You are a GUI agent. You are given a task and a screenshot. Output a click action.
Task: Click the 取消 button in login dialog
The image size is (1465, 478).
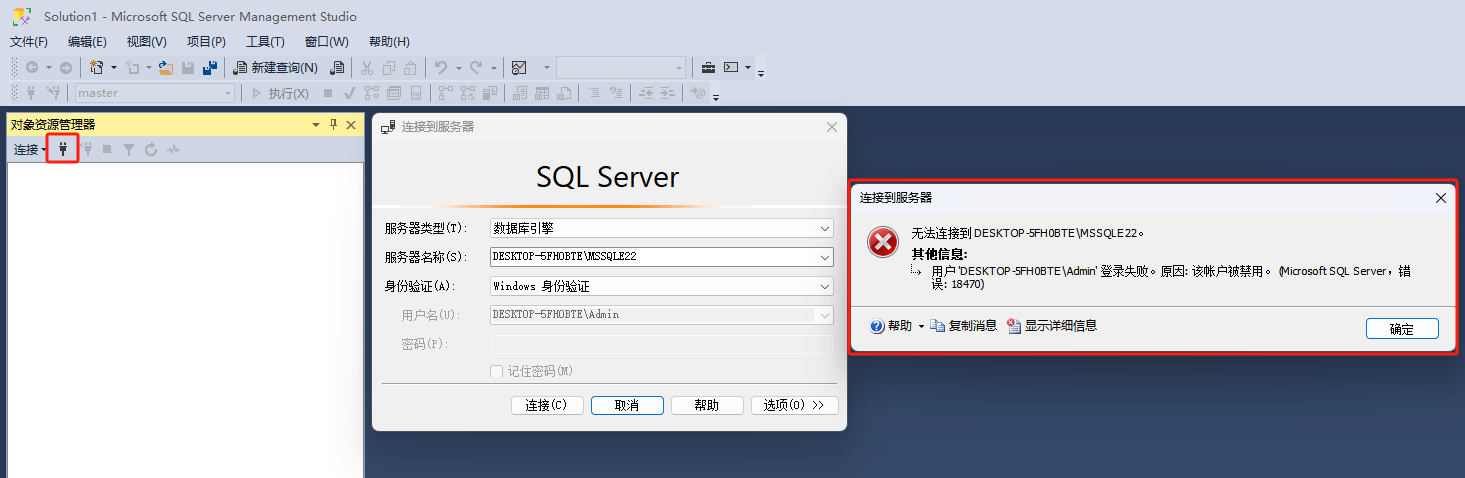tap(627, 405)
